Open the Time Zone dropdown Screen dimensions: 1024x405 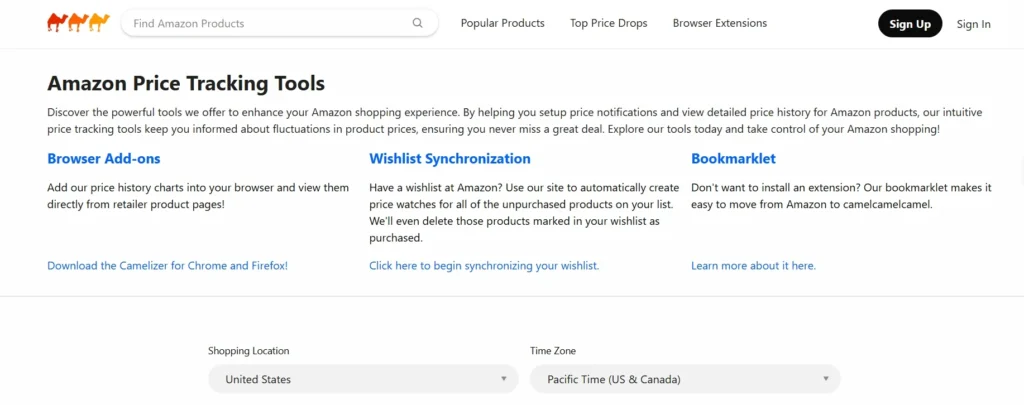(x=685, y=379)
